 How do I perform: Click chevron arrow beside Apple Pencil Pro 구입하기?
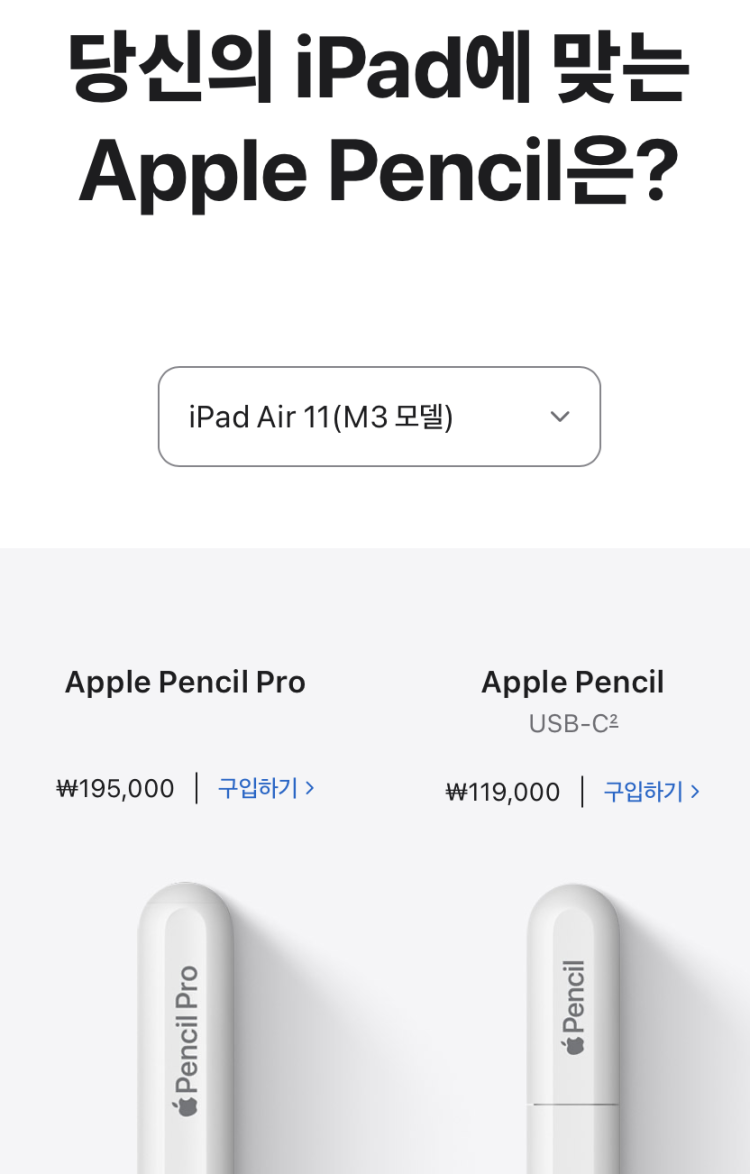click(x=310, y=788)
